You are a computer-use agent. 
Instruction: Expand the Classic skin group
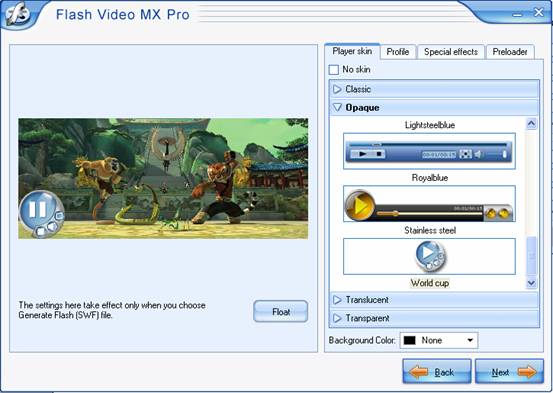click(434, 89)
